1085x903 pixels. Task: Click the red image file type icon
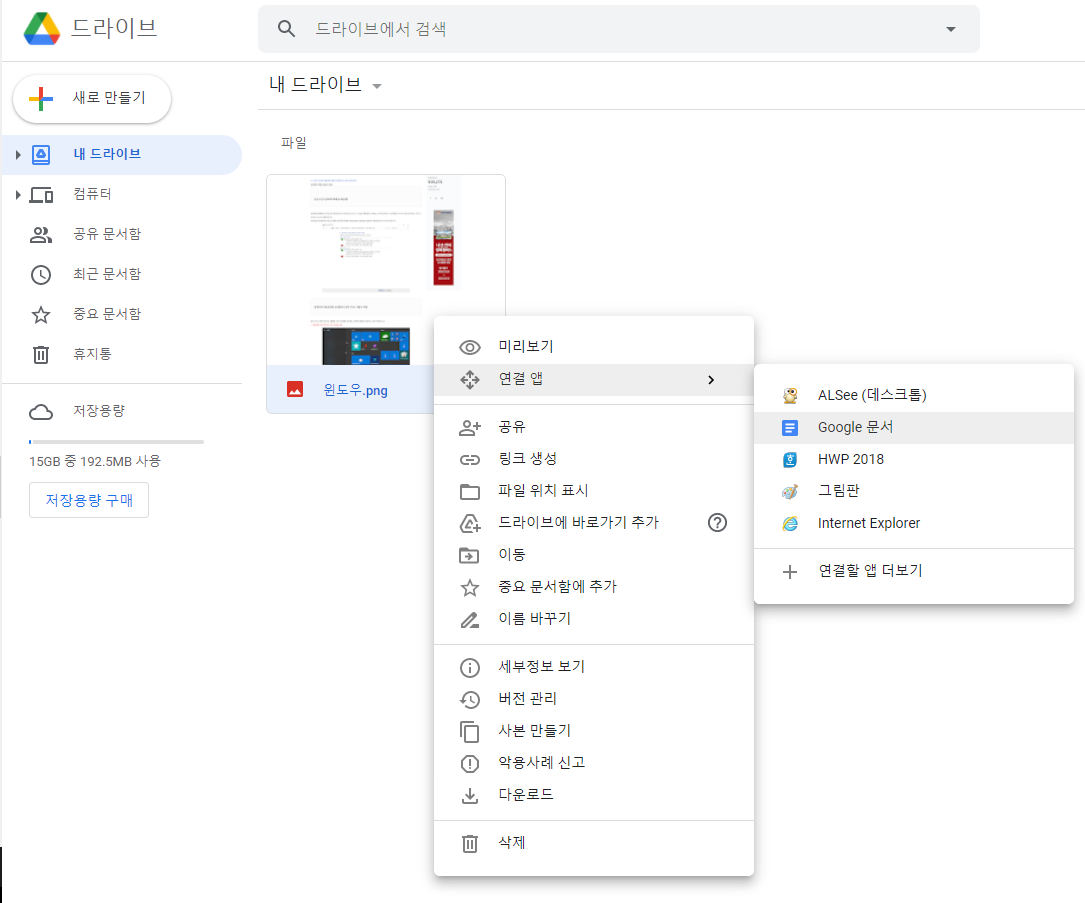coord(295,390)
